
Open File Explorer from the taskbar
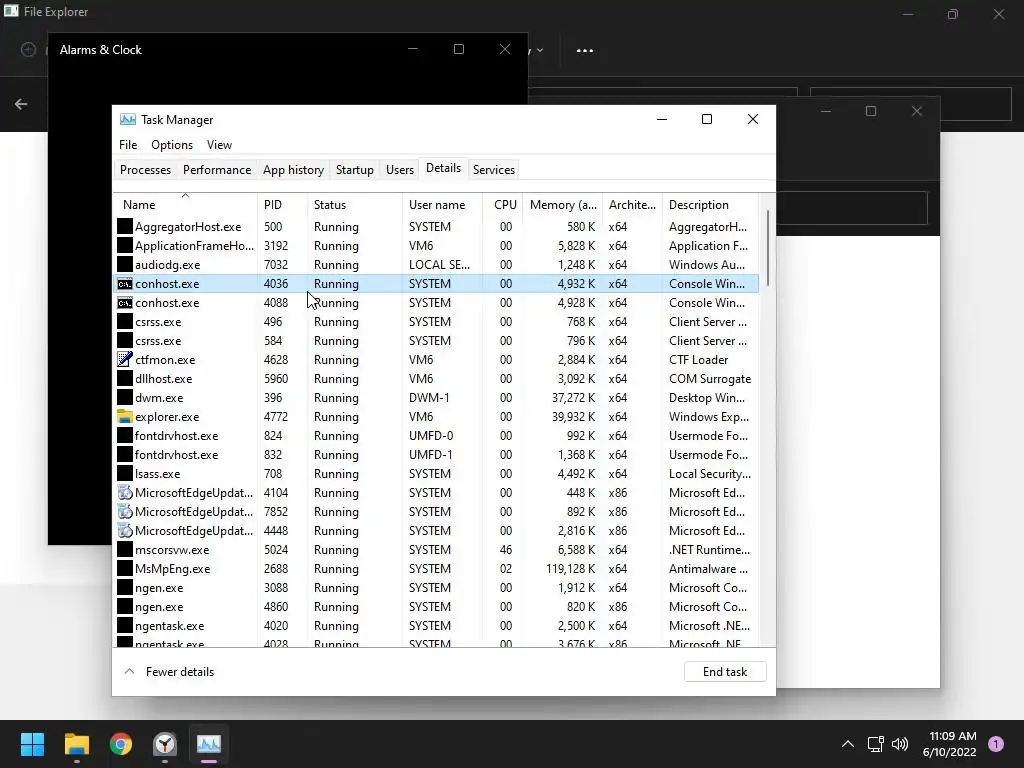pyautogui.click(x=76, y=744)
